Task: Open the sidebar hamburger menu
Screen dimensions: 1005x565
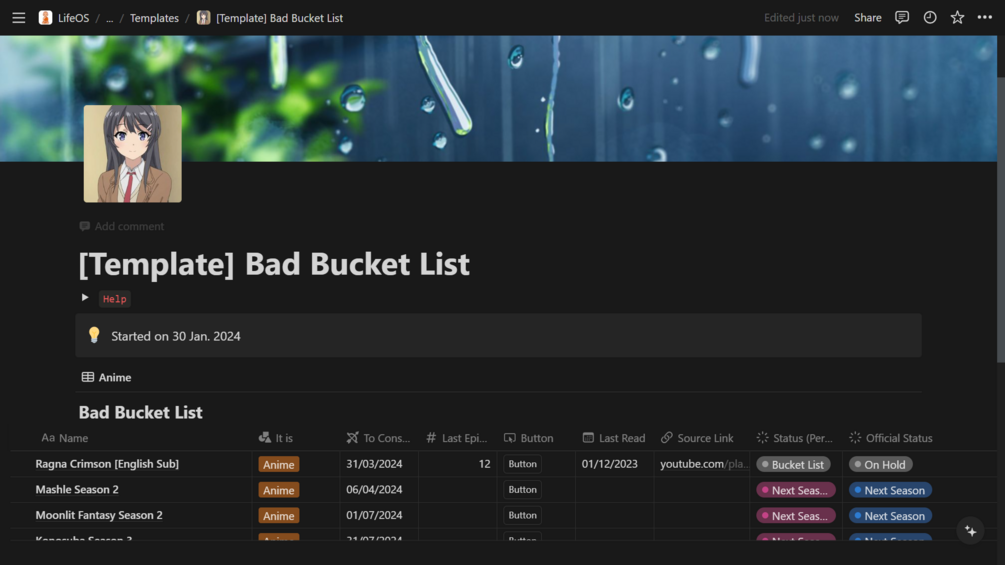Action: (x=19, y=18)
